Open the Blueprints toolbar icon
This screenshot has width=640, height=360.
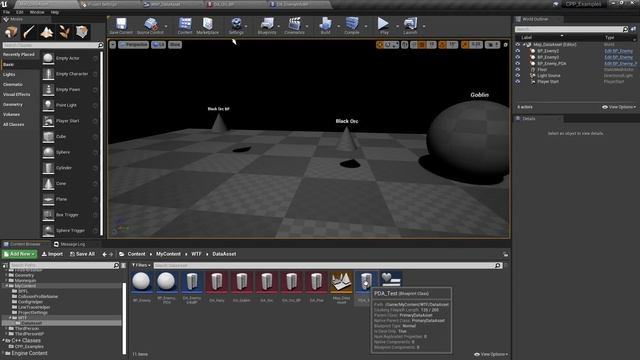[267, 26]
